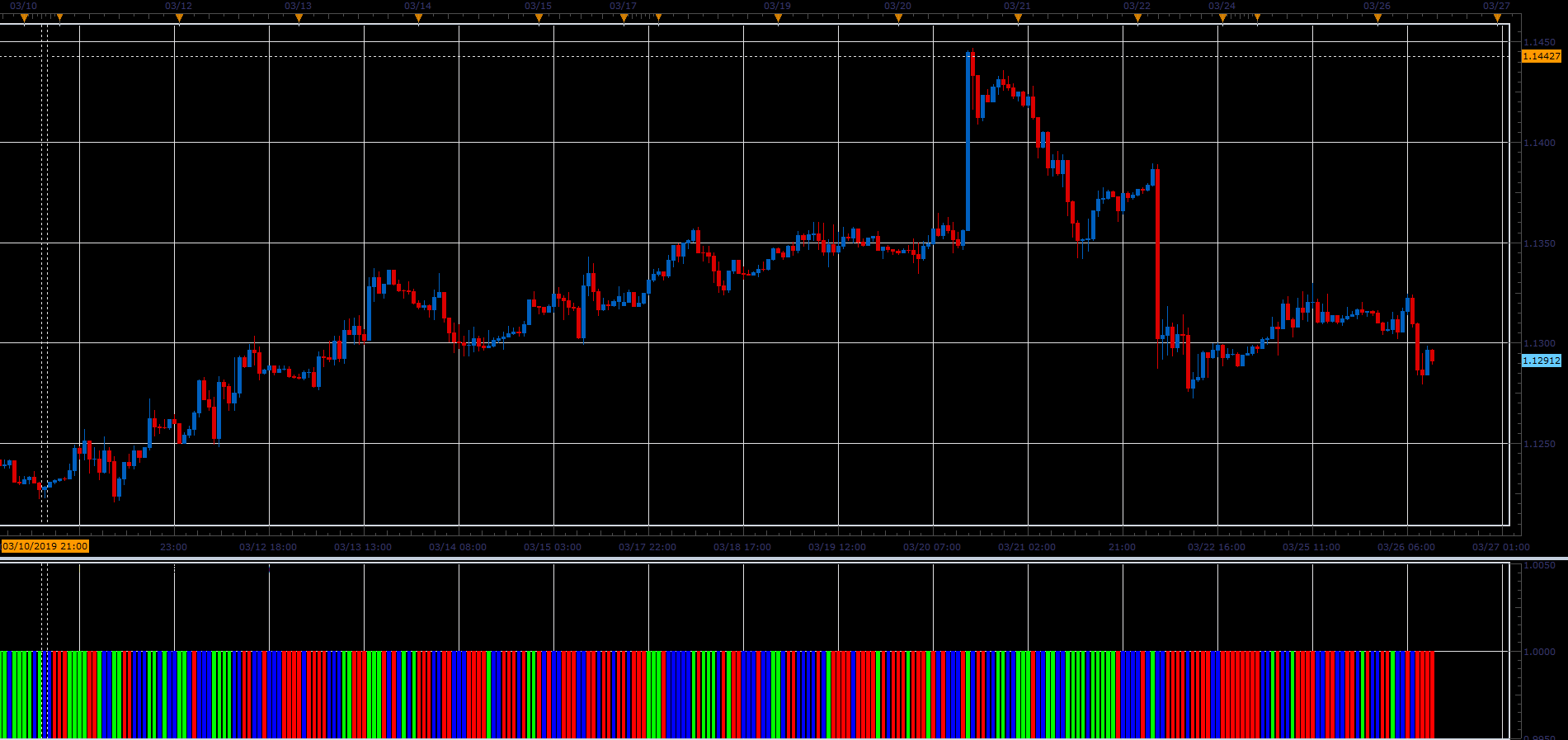1568x740 pixels.
Task: Click the orange marker under date 03/12
Action: (x=179, y=18)
